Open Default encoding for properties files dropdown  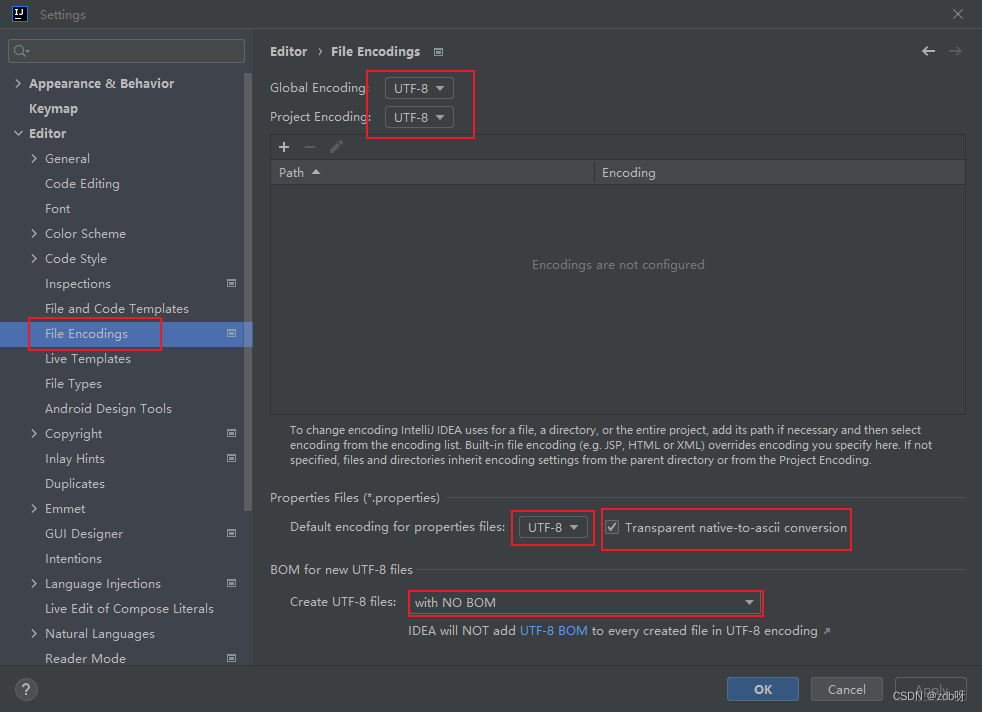553,527
